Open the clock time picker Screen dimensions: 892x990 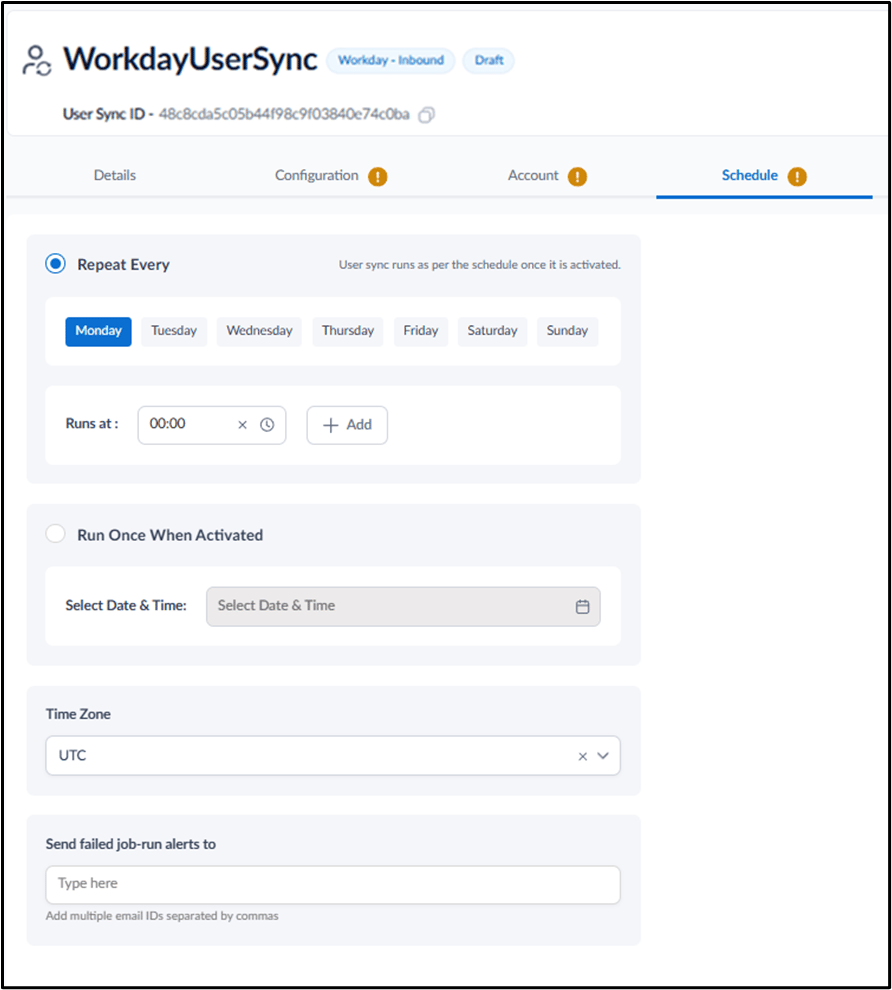[267, 425]
